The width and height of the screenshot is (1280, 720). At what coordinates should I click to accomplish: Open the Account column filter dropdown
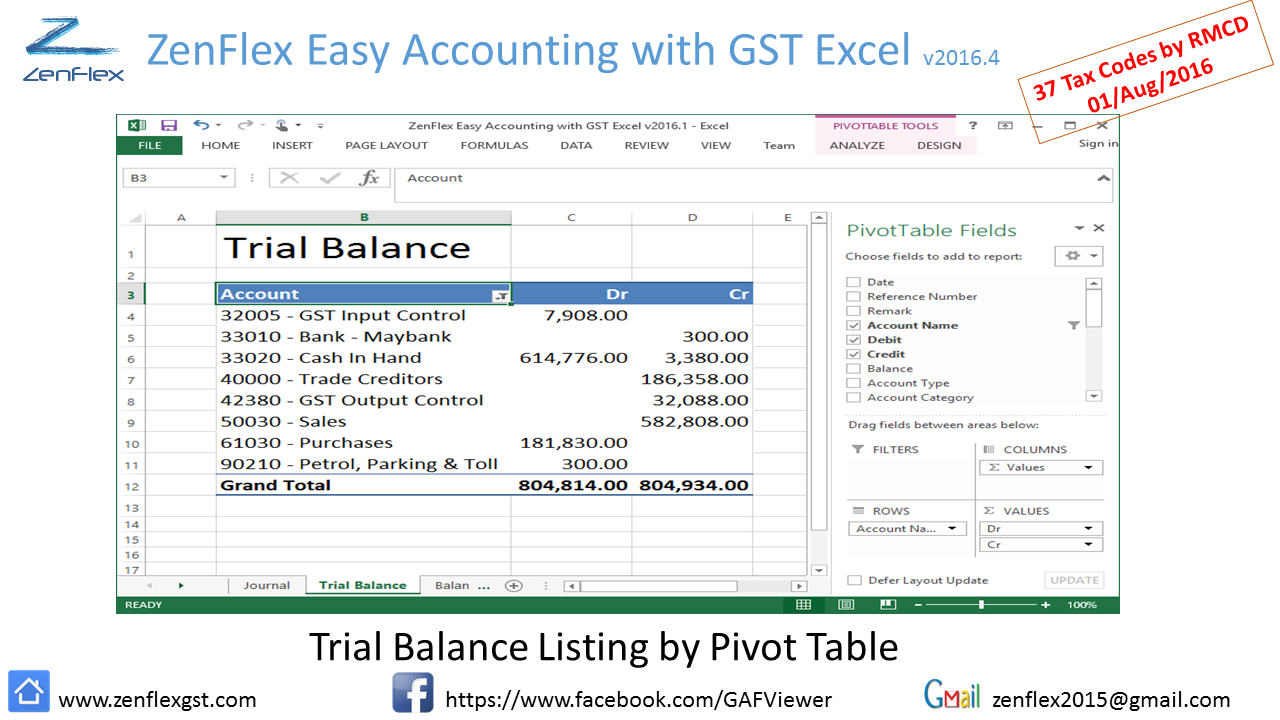tap(501, 295)
